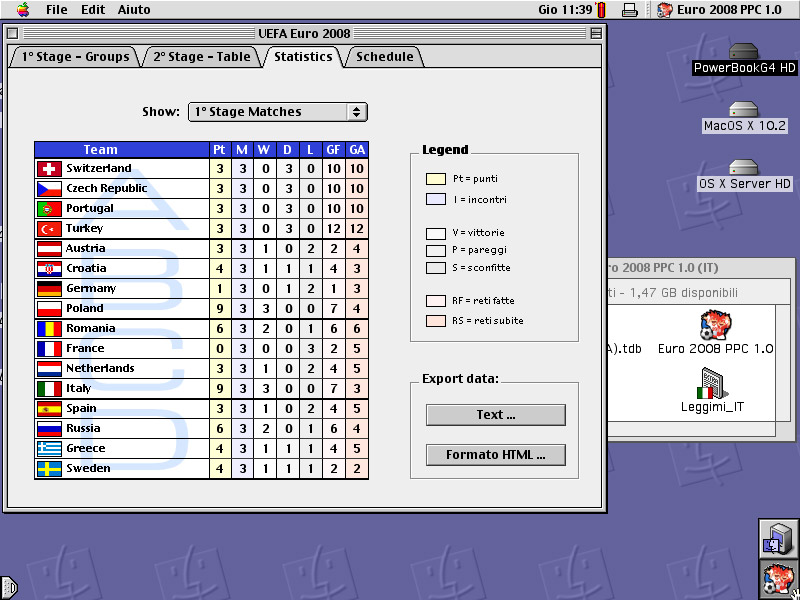This screenshot has width=800, height=600.
Task: Open the Schedule tab
Action: coord(385,57)
